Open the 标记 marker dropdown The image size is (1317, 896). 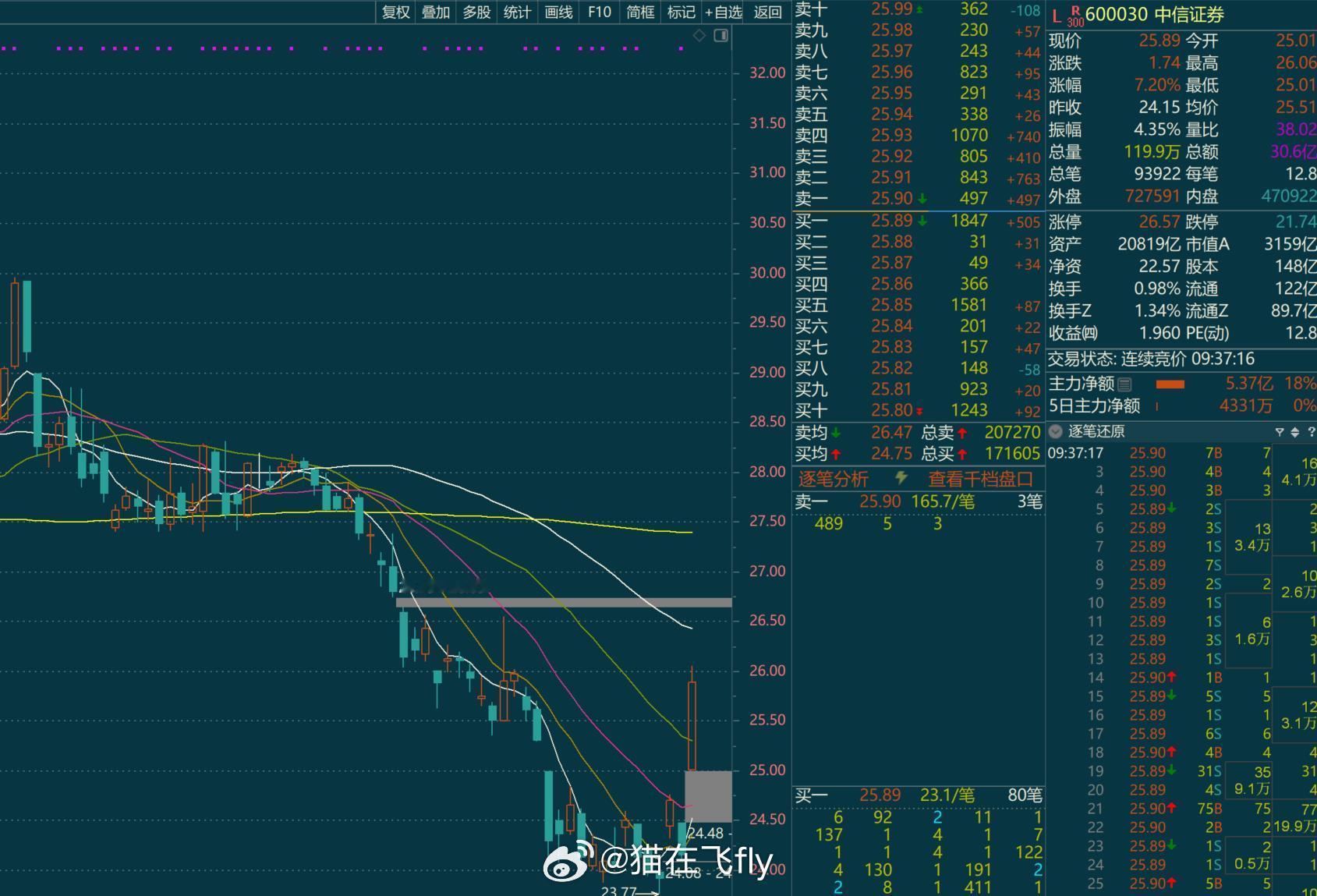[681, 12]
